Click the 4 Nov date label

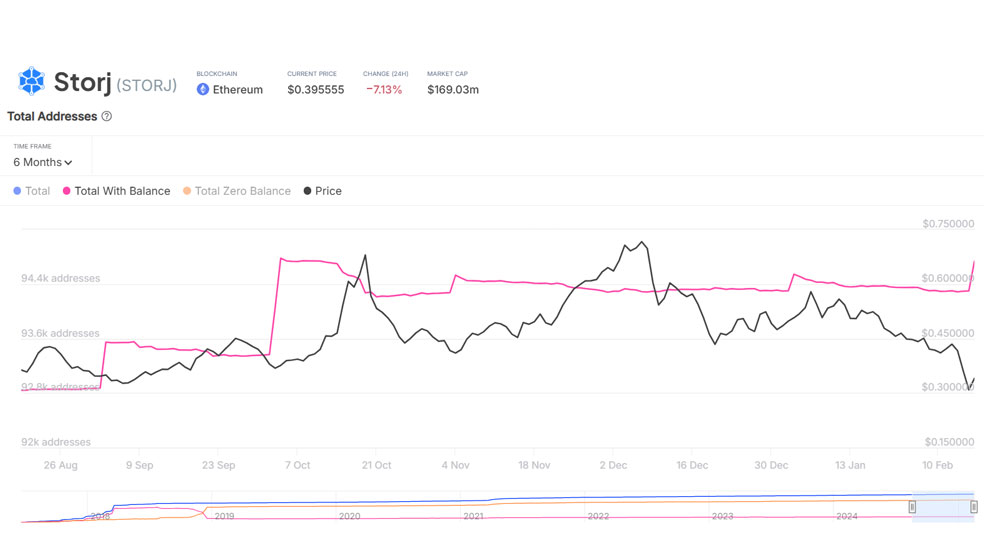click(x=455, y=465)
